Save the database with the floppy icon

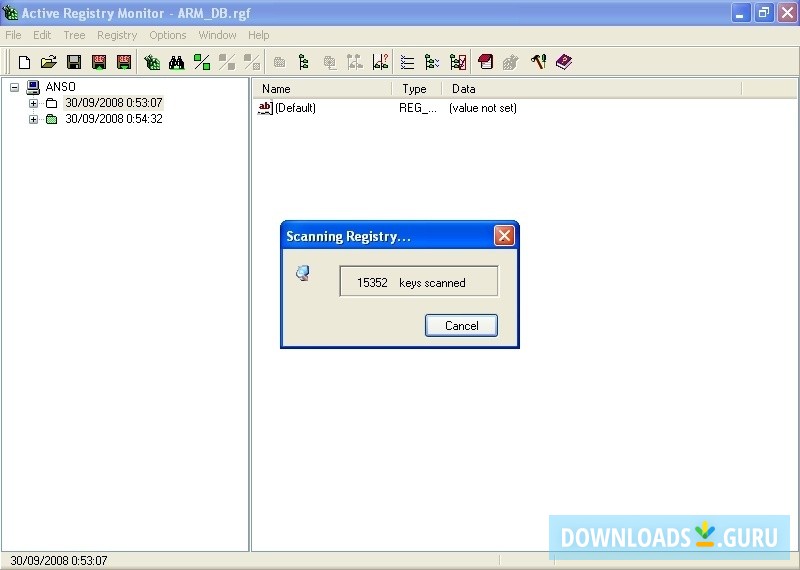tap(74, 62)
